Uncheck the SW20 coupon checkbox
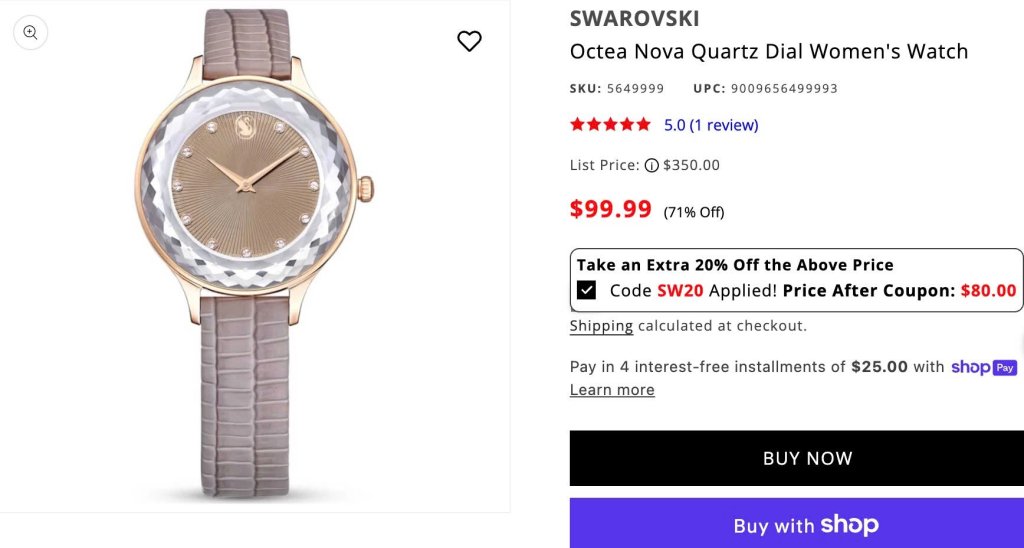The height and width of the screenshot is (548, 1024). (x=586, y=290)
